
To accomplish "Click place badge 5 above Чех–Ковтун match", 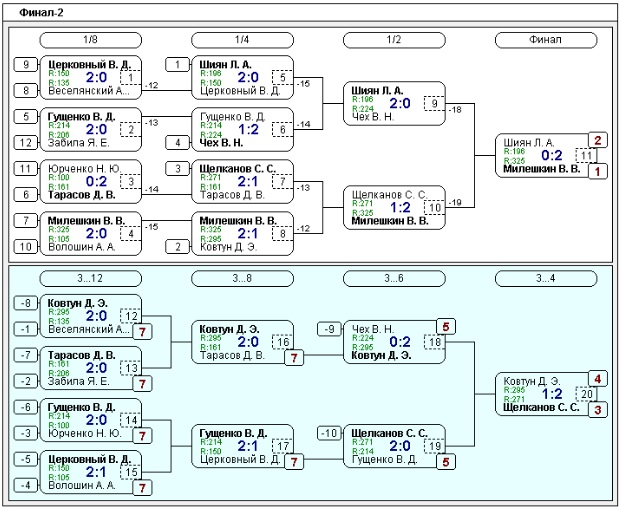I will coord(446,327).
